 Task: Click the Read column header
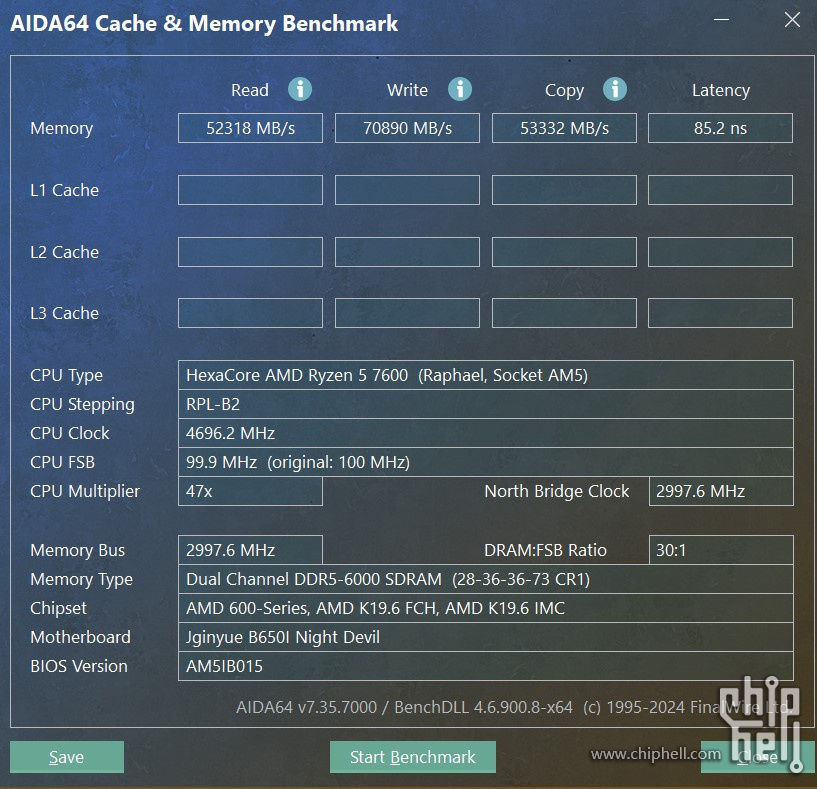[x=250, y=90]
